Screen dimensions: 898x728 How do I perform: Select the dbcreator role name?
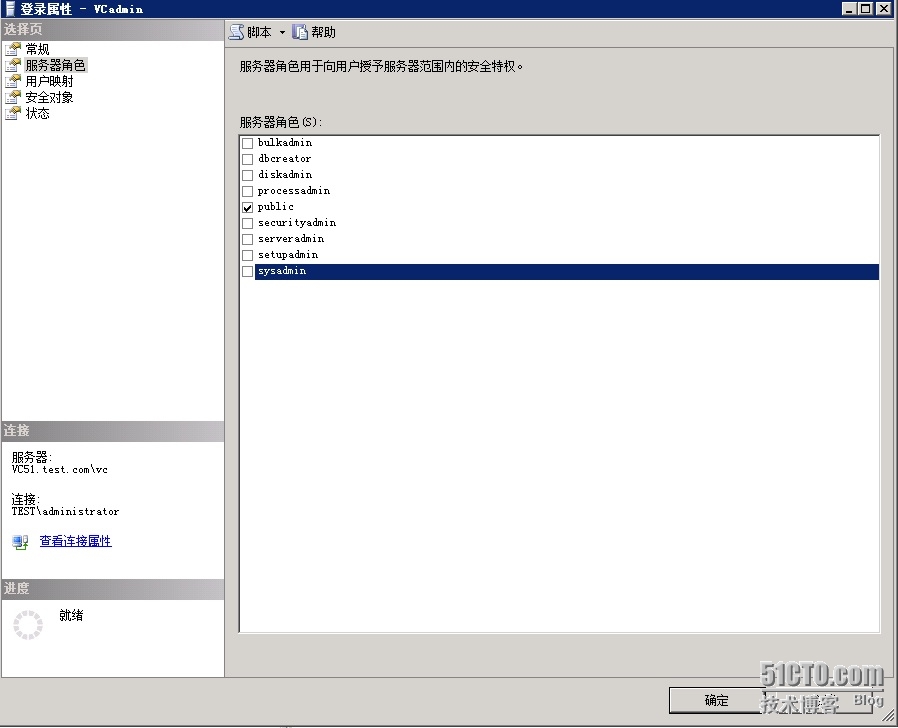(x=285, y=158)
